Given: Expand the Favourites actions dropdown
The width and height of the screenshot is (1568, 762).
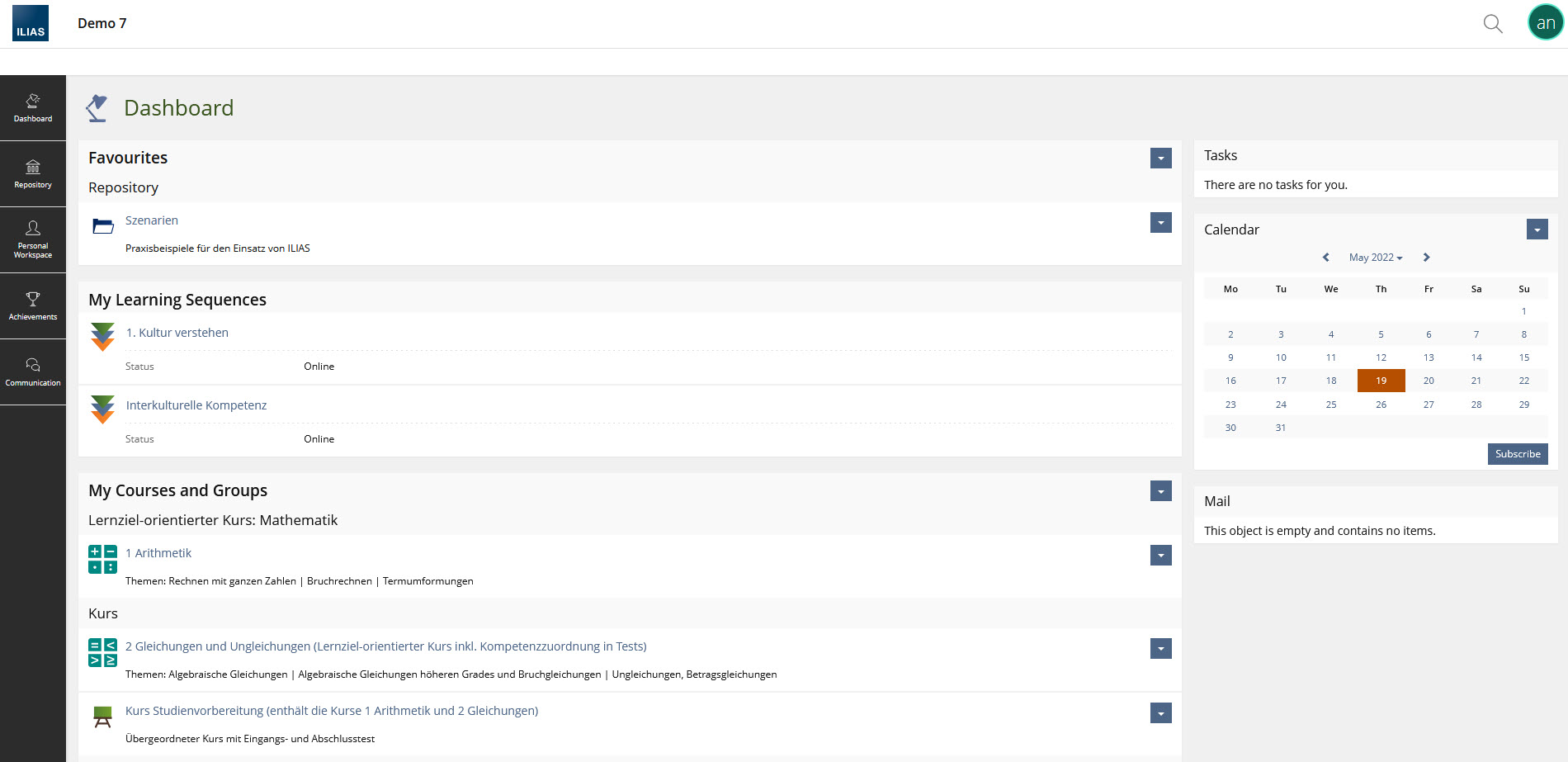Looking at the screenshot, I should (x=1160, y=159).
